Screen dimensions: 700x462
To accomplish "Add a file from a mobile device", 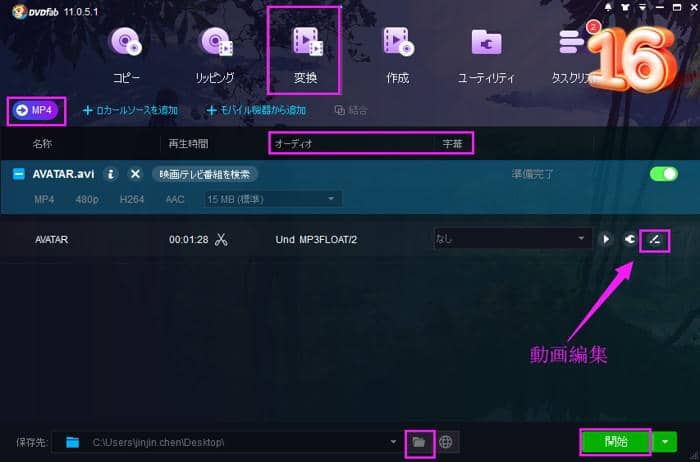I will click(x=257, y=110).
